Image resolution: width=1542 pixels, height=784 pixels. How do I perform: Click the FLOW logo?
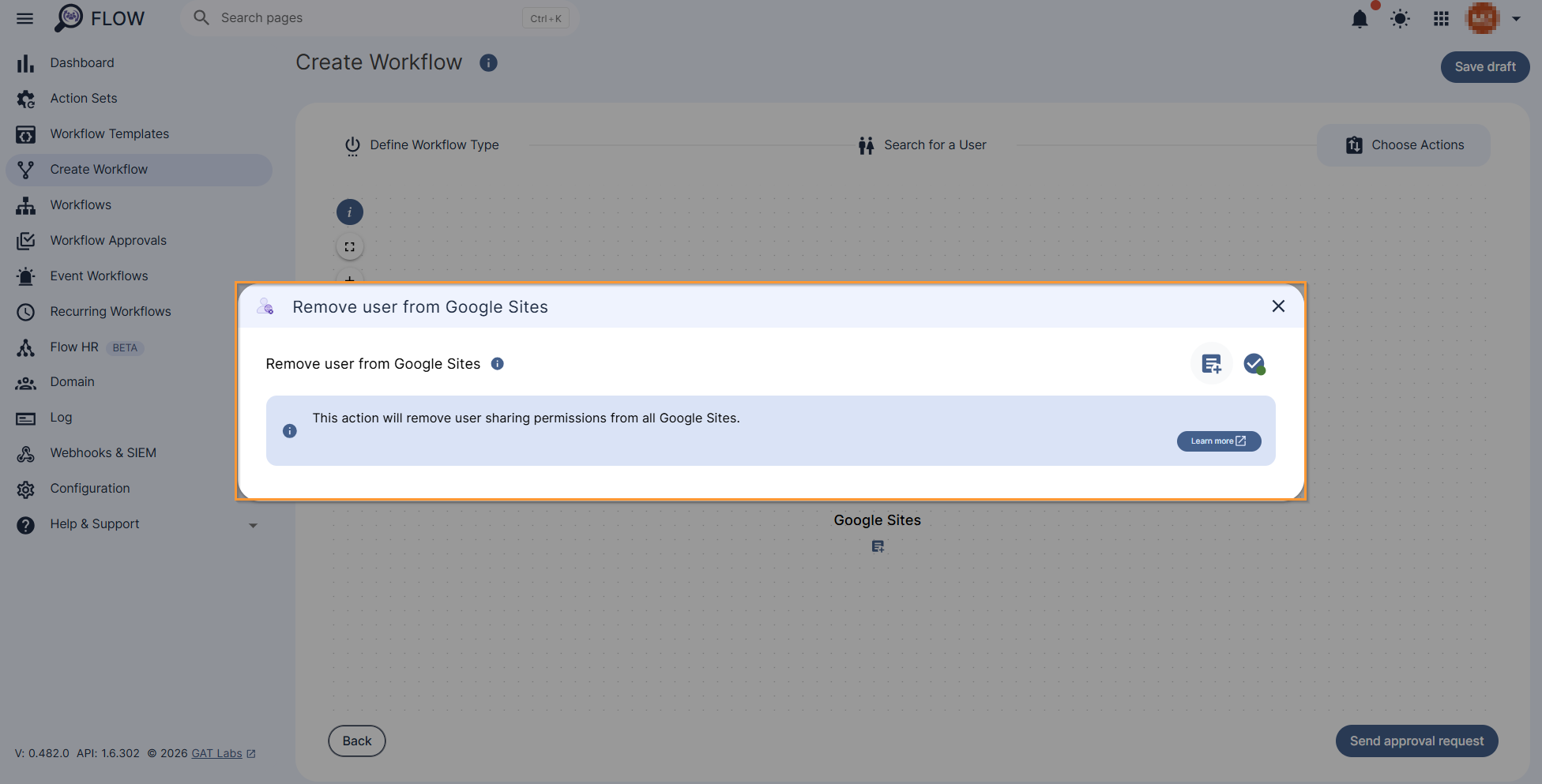tap(100, 18)
